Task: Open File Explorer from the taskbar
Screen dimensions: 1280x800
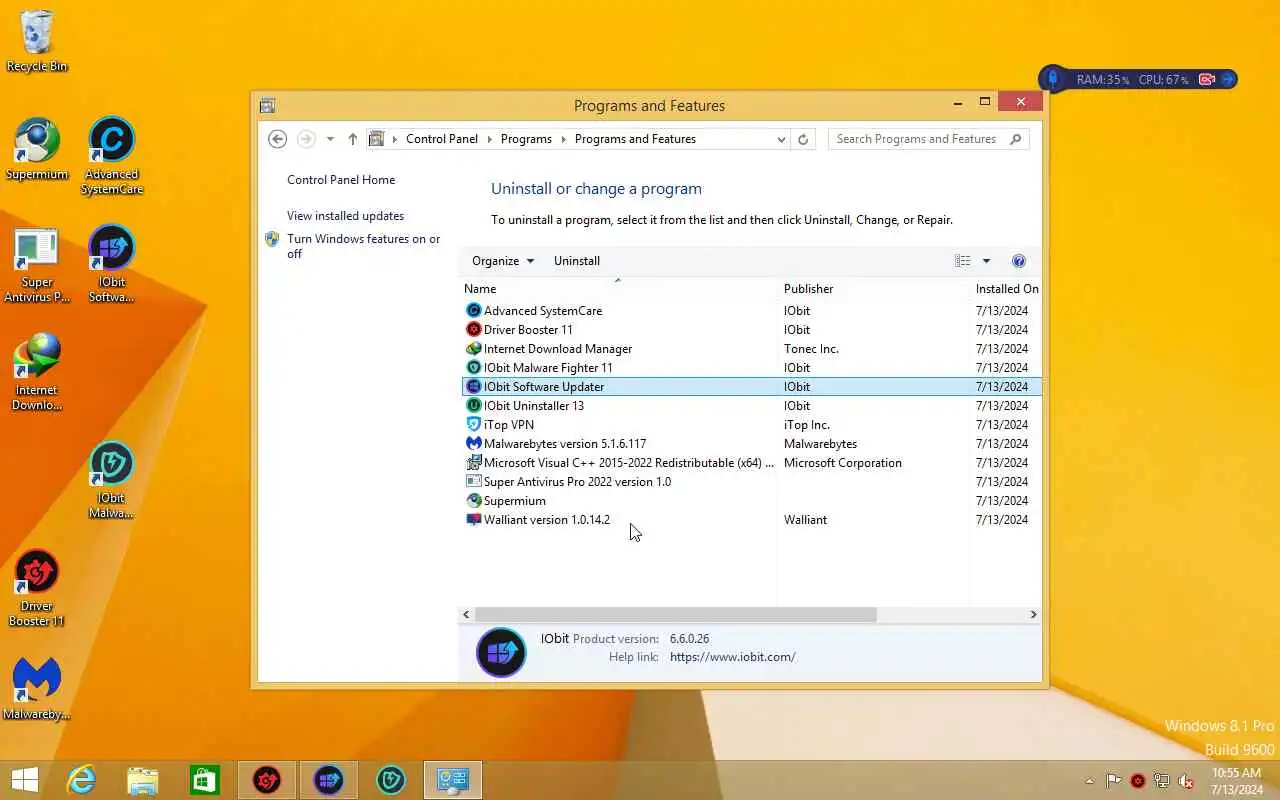Action: click(x=143, y=780)
